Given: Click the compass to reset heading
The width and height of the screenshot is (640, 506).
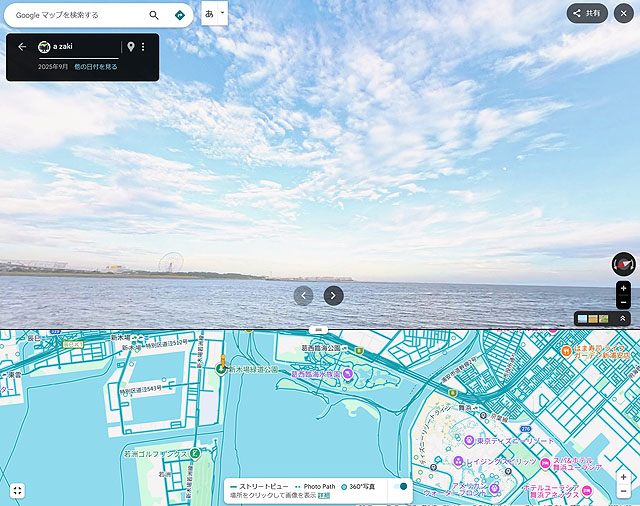Looking at the screenshot, I should 623,263.
